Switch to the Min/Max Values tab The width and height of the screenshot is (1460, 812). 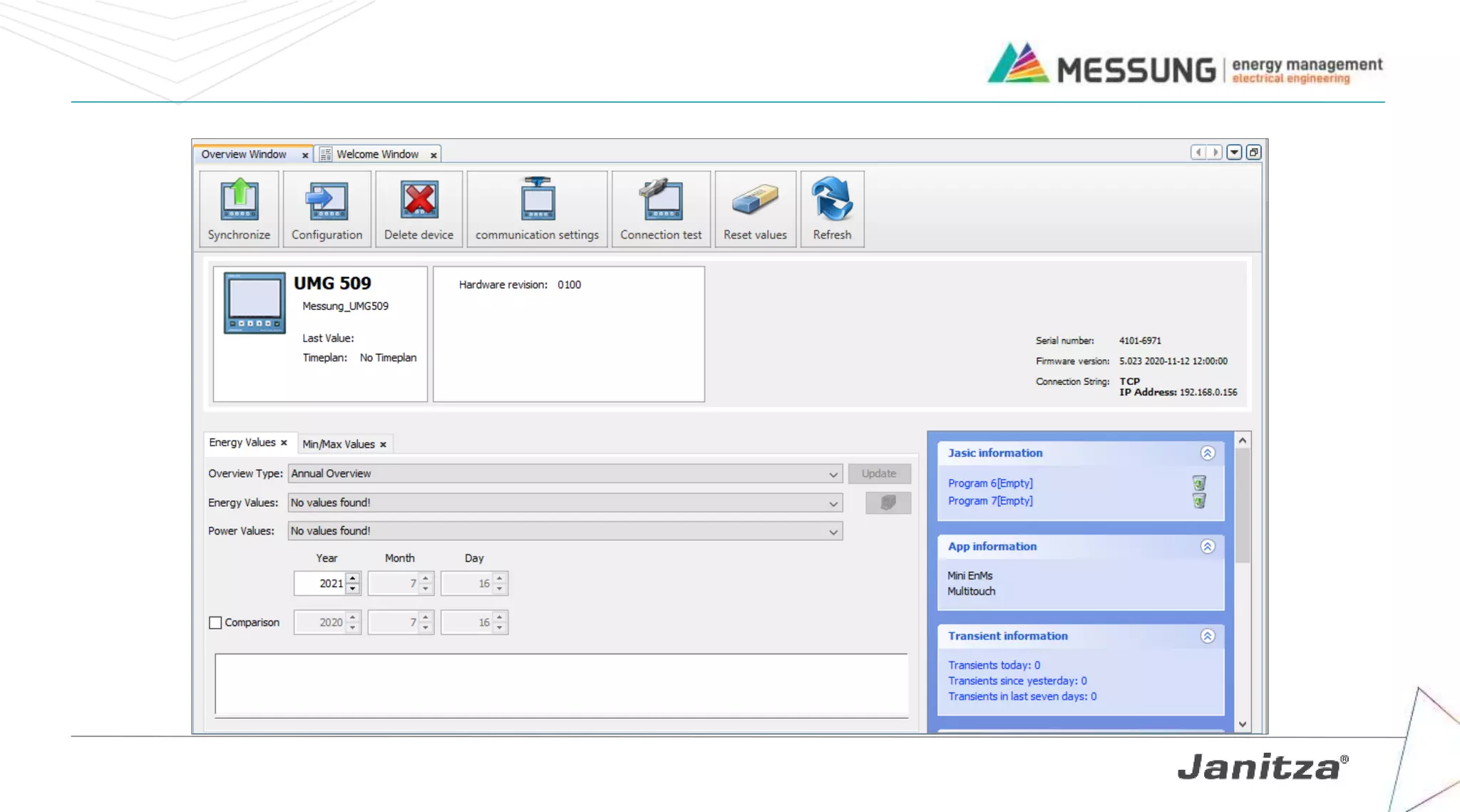(339, 444)
